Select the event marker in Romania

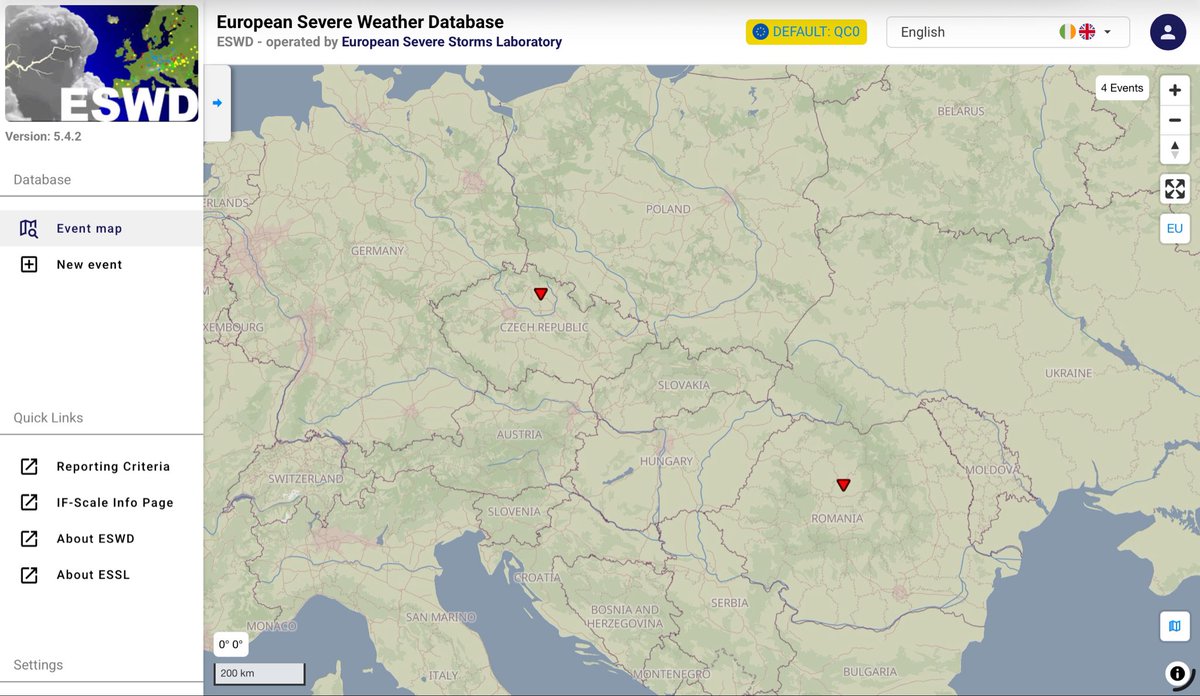843,484
